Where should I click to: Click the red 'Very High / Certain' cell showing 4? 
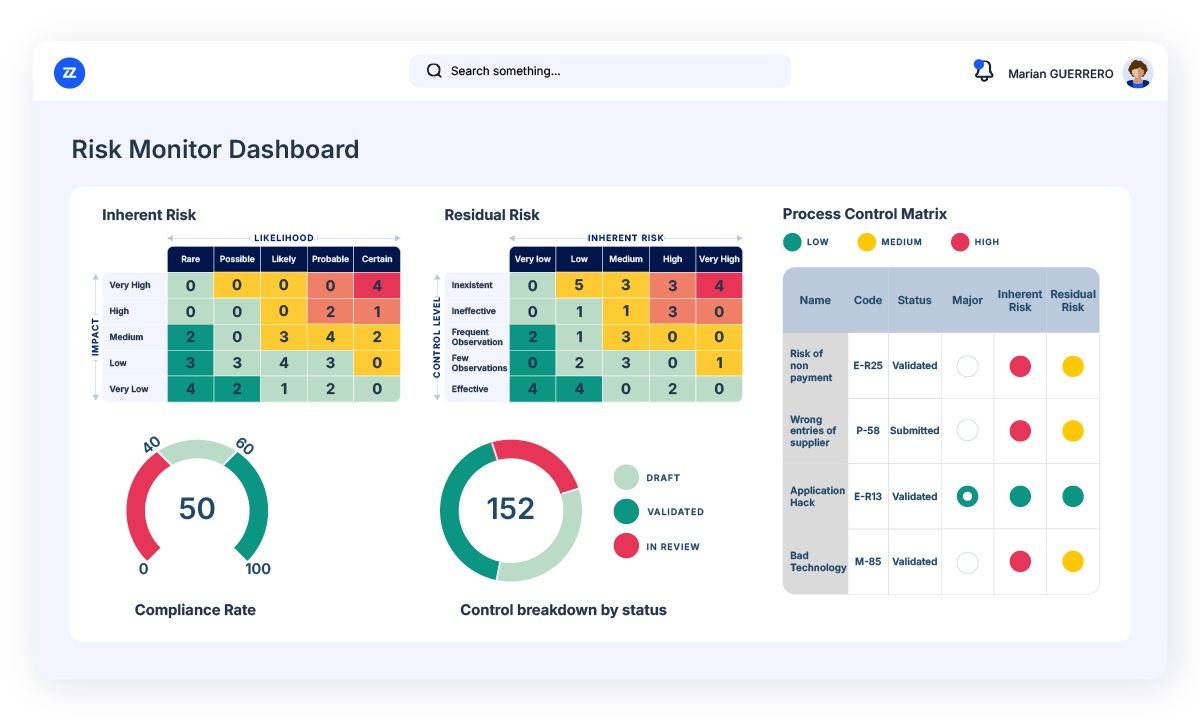377,285
